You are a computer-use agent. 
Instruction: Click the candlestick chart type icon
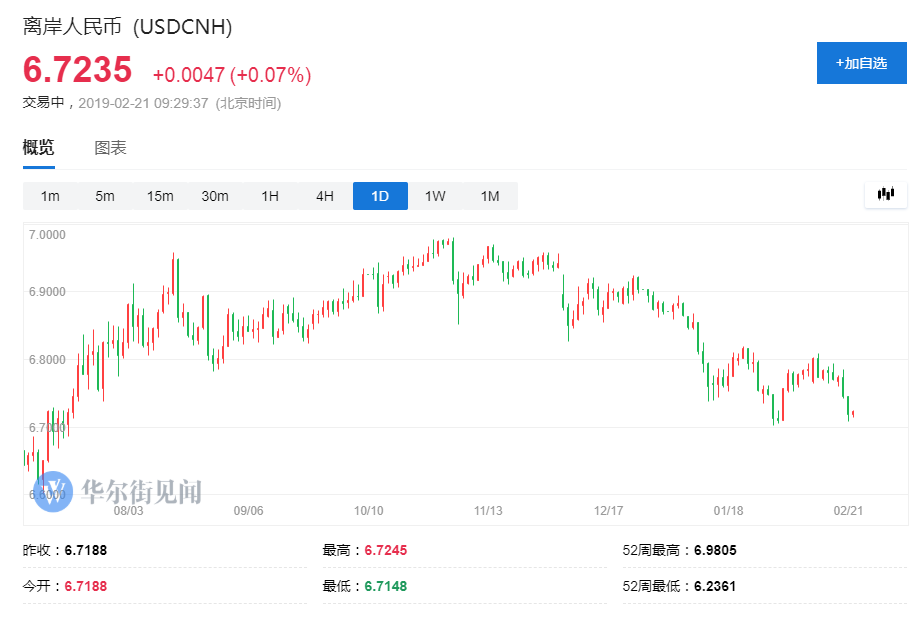(885, 195)
